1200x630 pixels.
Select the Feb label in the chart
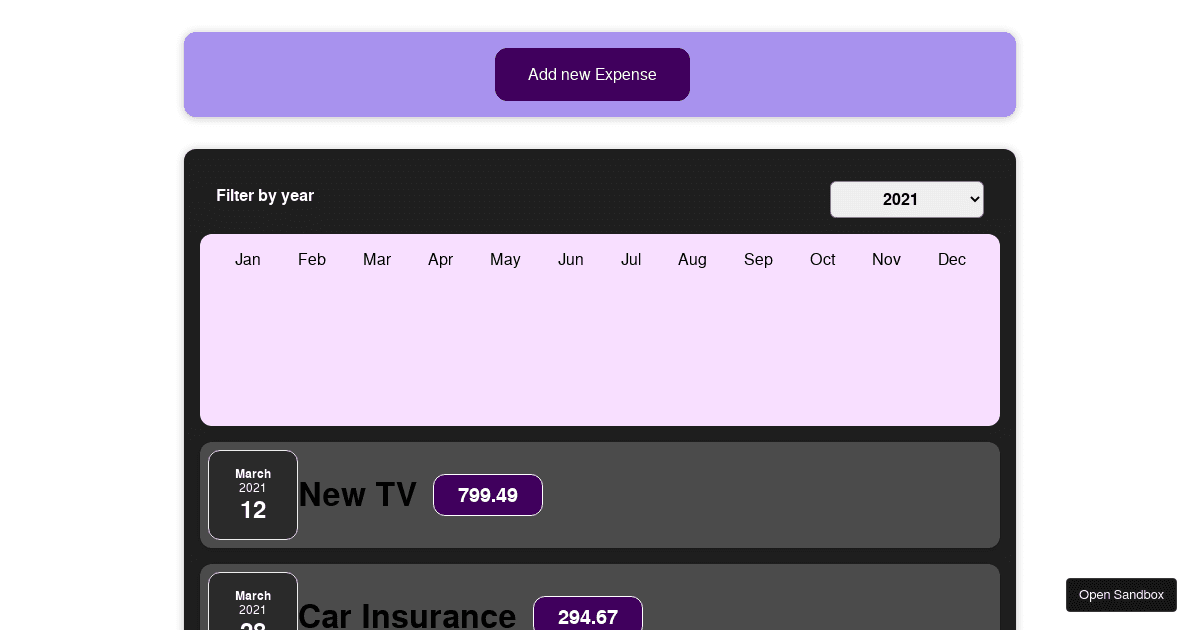tap(312, 260)
